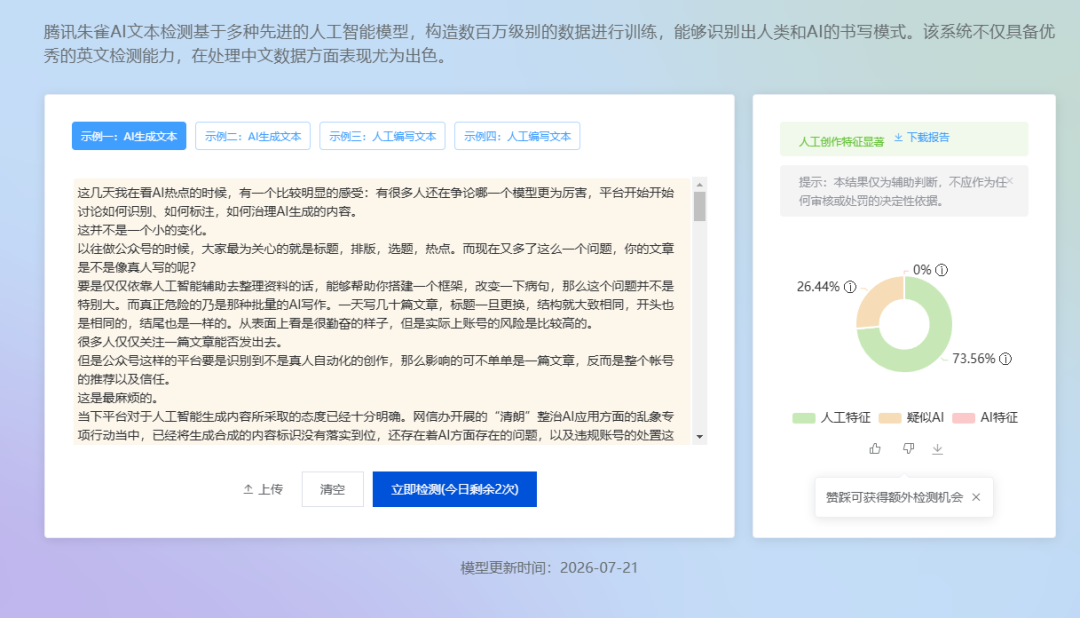Click scrollbar up arrow in text area

(700, 185)
